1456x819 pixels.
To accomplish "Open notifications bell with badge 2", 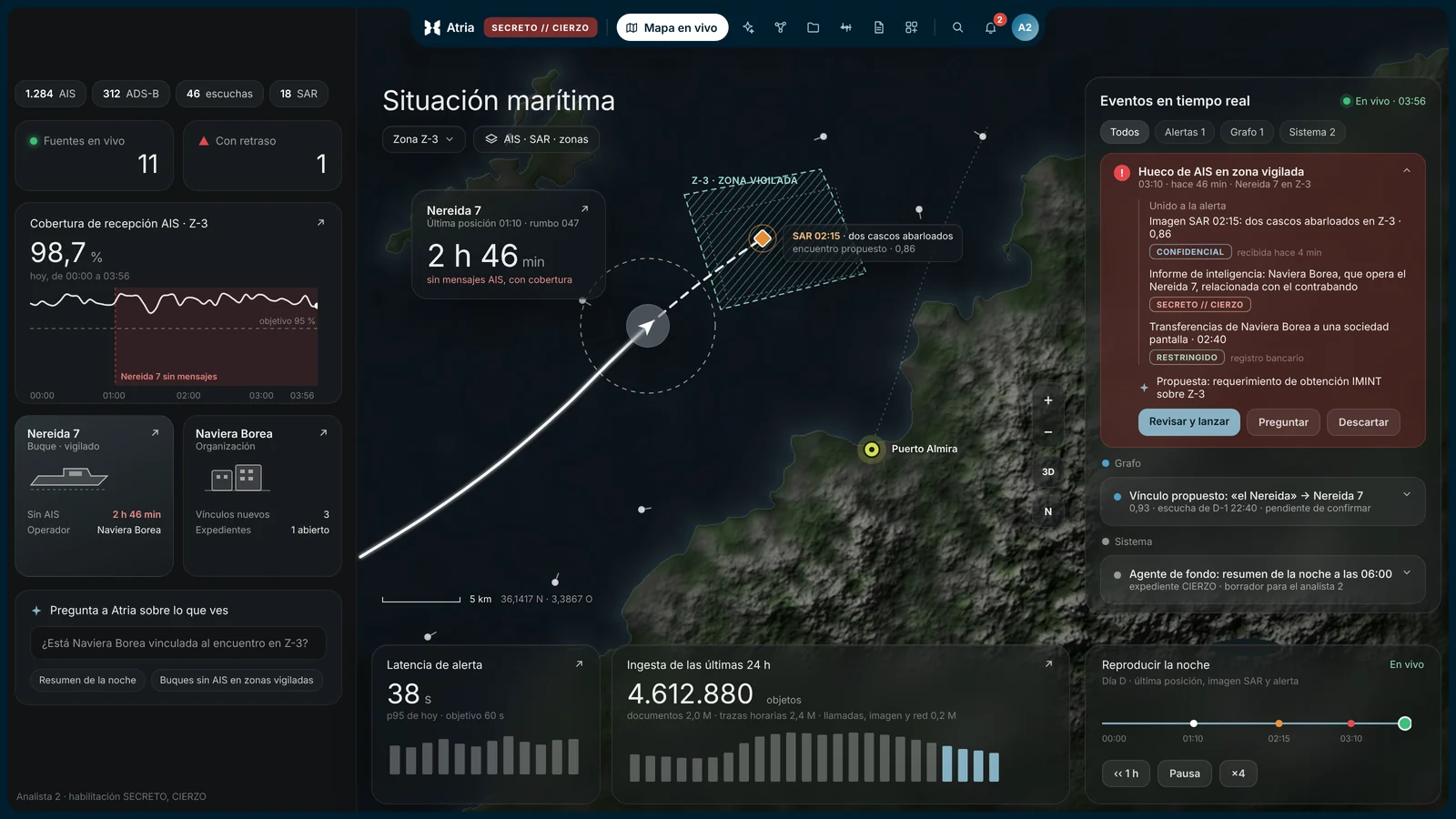I will point(991,27).
